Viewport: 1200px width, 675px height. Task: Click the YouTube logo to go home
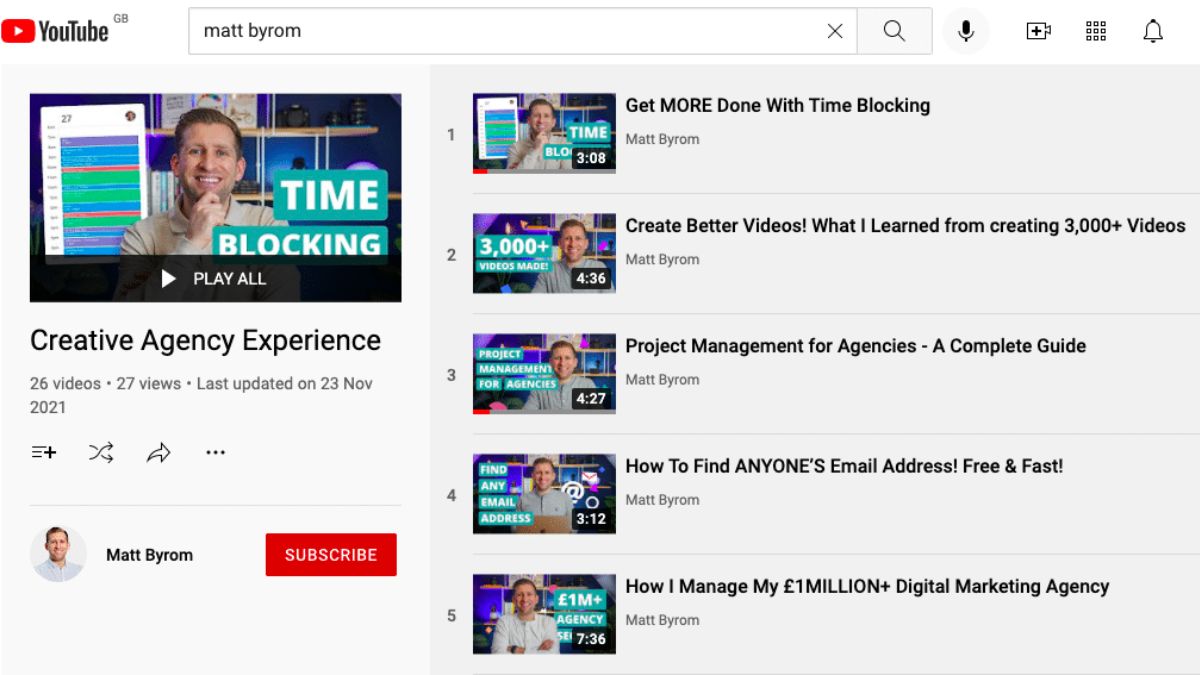57,29
